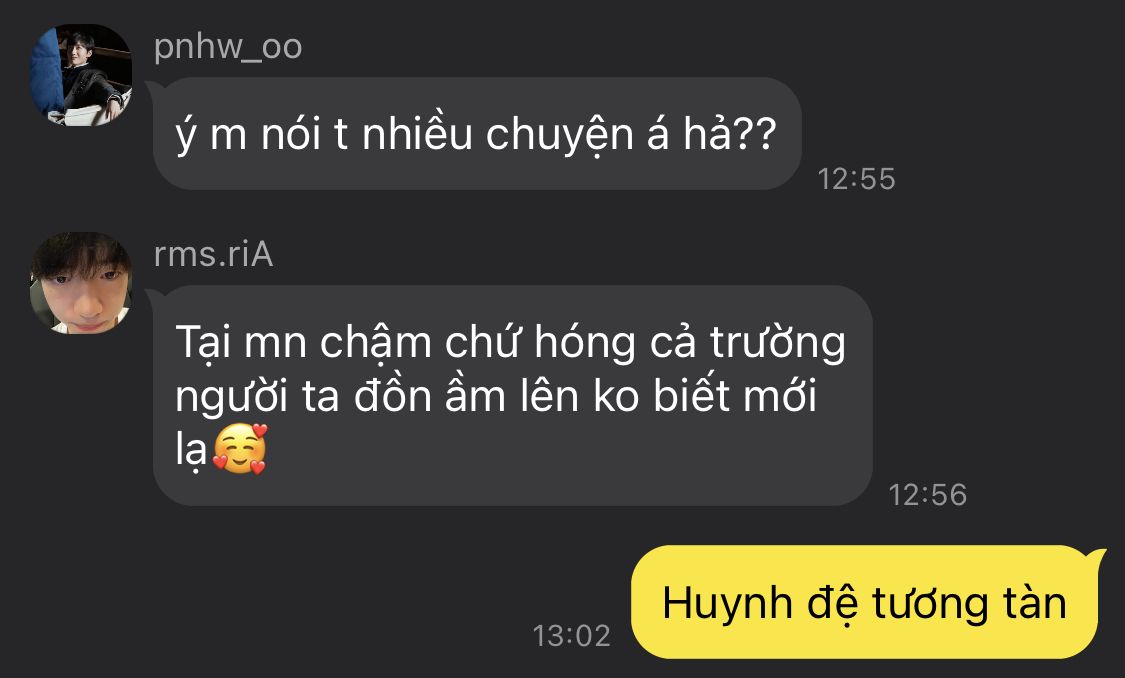Click the 12:55 timestamp
Image resolution: width=1125 pixels, height=678 pixels.
coord(857,179)
